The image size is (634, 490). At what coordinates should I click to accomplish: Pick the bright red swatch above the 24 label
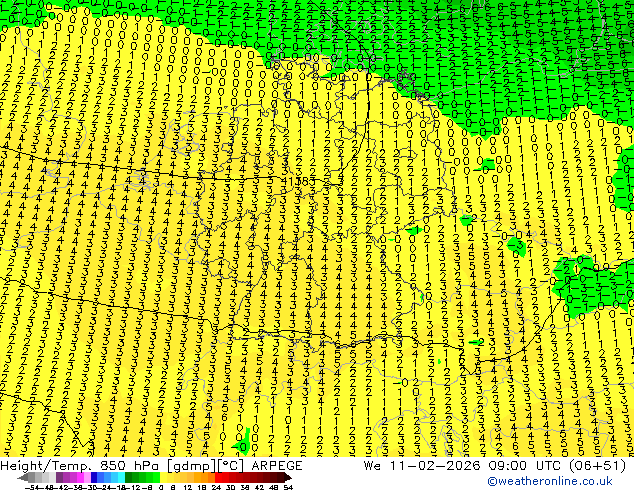click(218, 477)
